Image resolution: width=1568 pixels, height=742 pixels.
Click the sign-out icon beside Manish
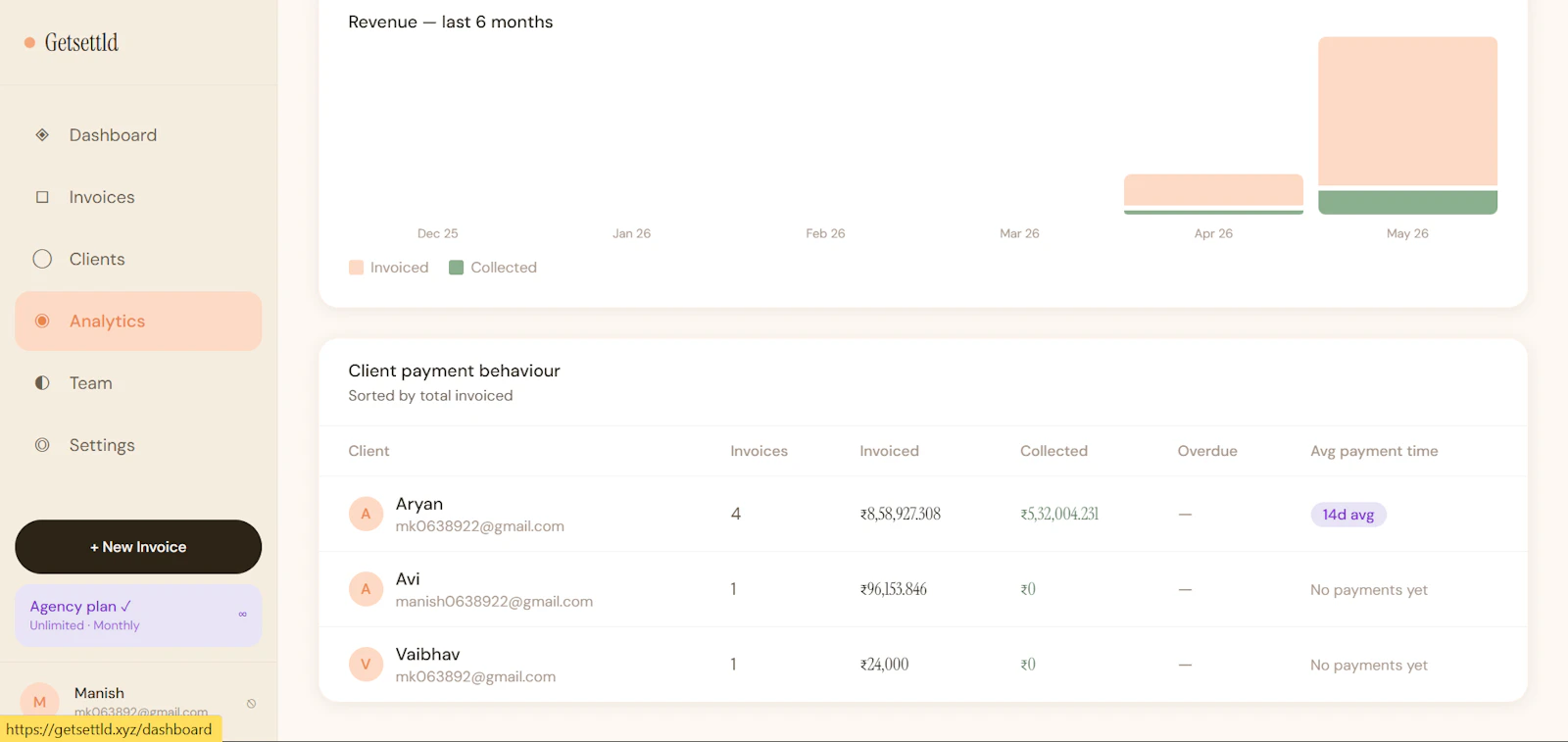(x=252, y=704)
